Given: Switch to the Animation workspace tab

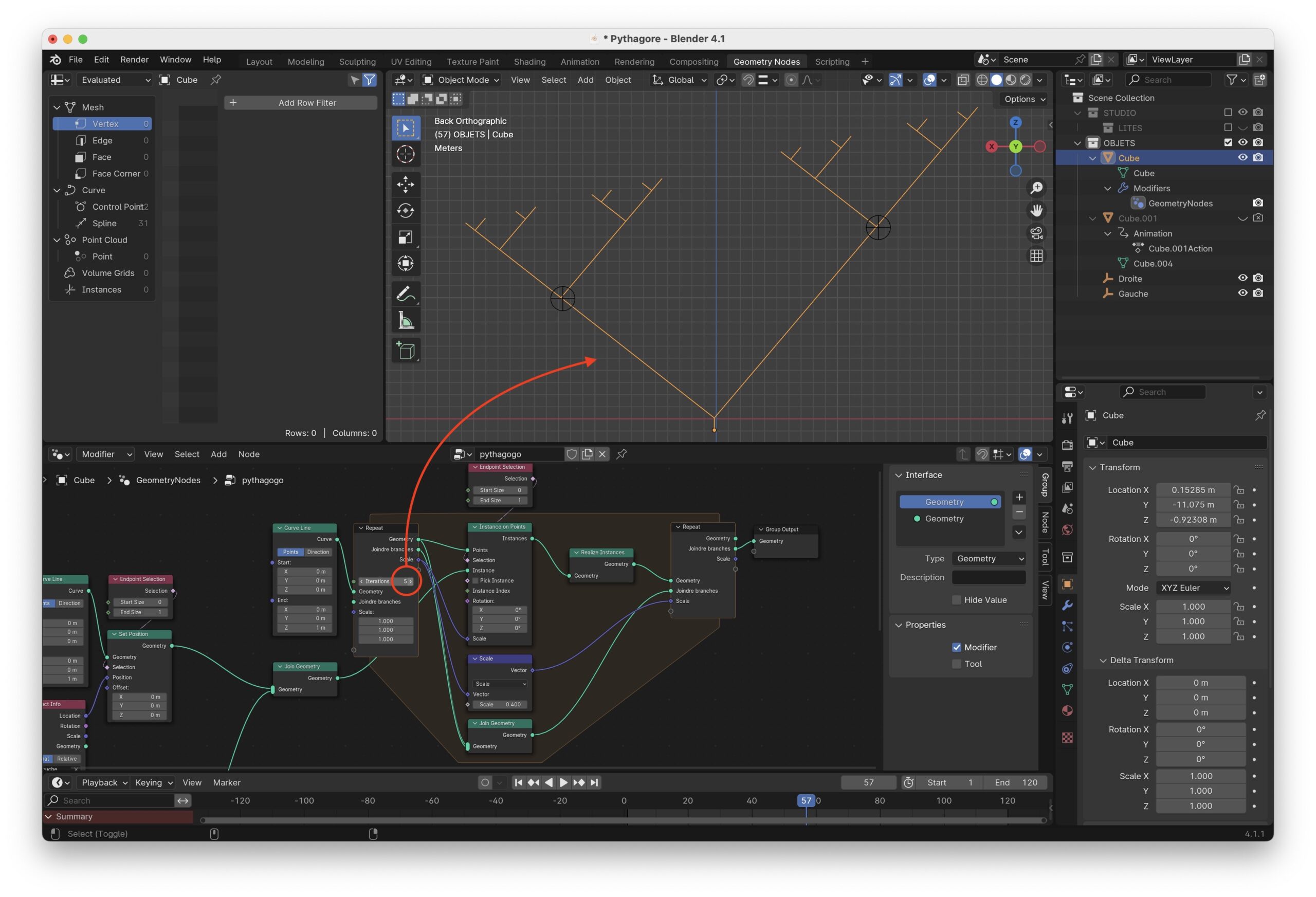Looking at the screenshot, I should click(x=580, y=62).
